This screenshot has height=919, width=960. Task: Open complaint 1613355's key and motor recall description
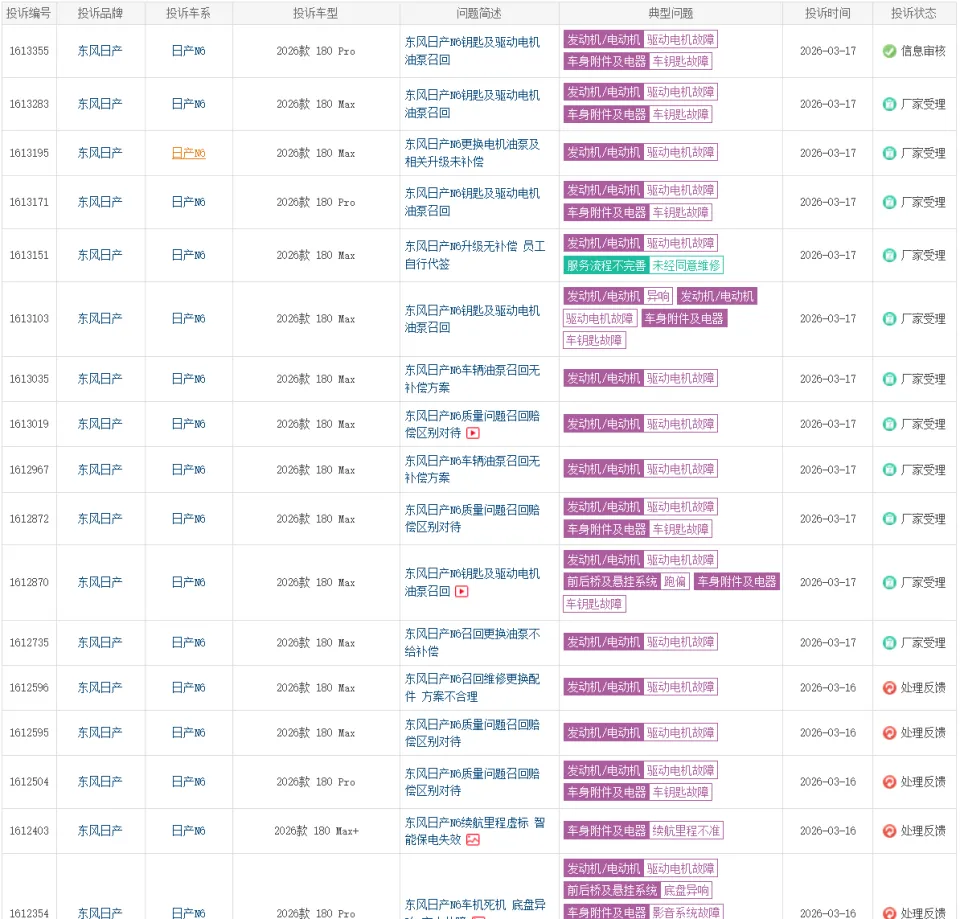coord(472,51)
